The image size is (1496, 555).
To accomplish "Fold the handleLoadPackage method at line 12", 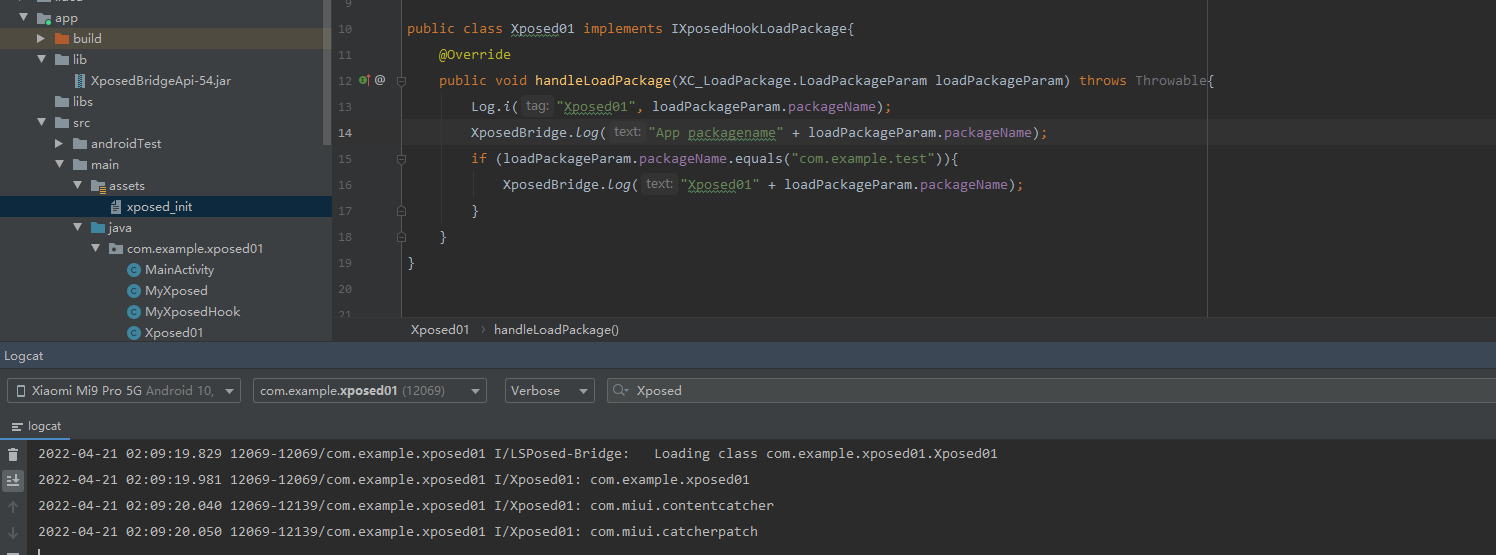I will point(401,81).
